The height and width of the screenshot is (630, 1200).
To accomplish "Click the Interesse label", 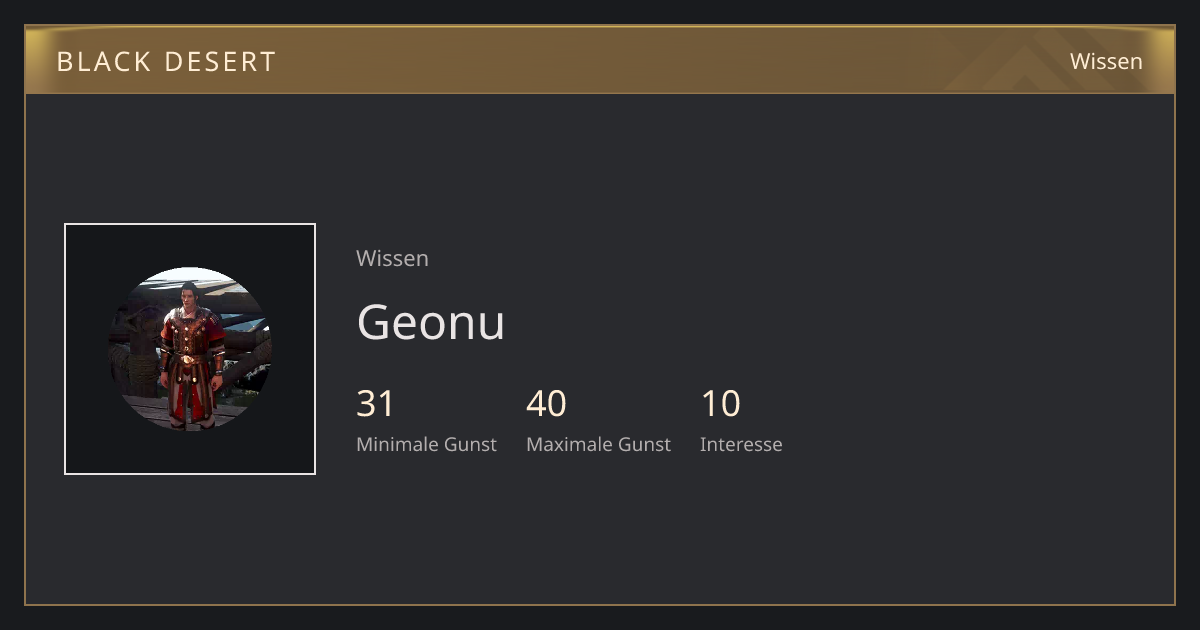I will (741, 444).
